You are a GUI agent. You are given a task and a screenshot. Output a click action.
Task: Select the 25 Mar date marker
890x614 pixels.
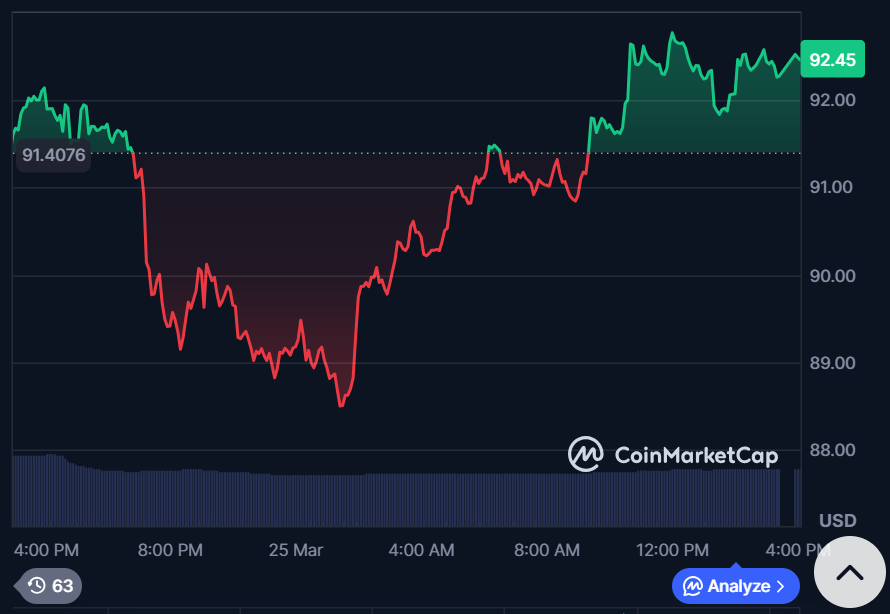tap(296, 550)
